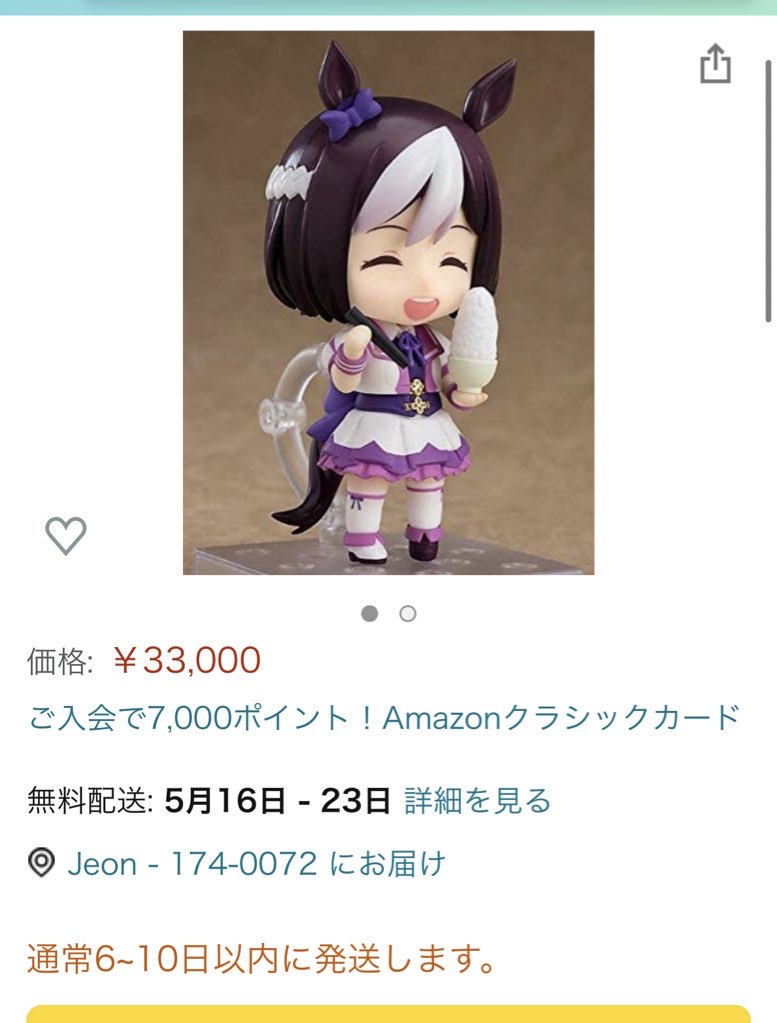Tap the location pin icon

(41, 863)
